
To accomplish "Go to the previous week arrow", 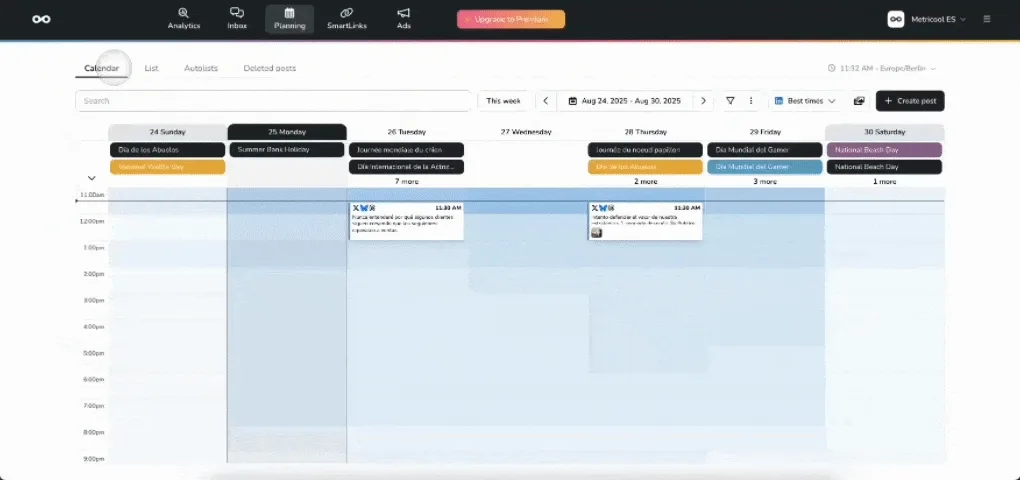I will click(546, 101).
